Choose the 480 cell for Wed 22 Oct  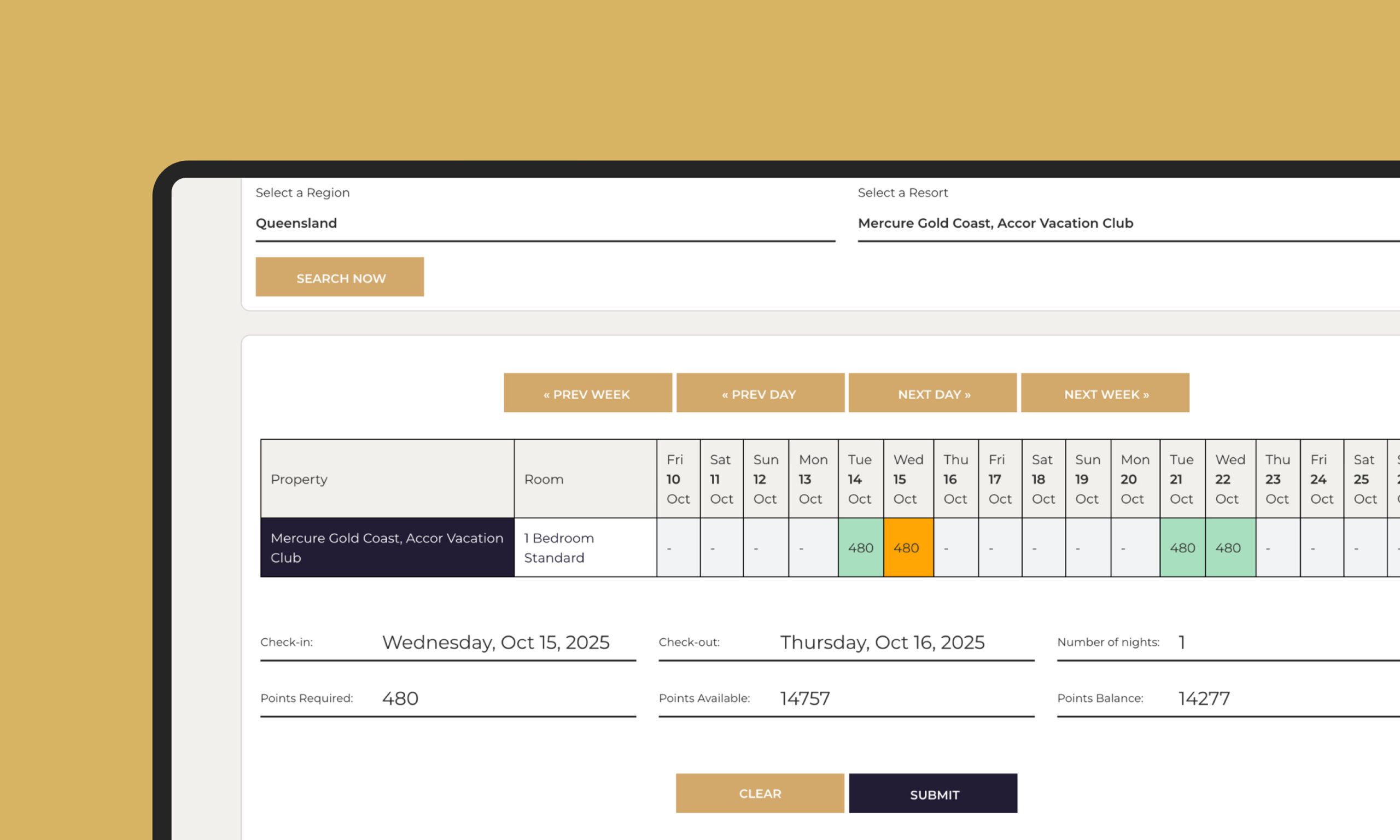1230,547
